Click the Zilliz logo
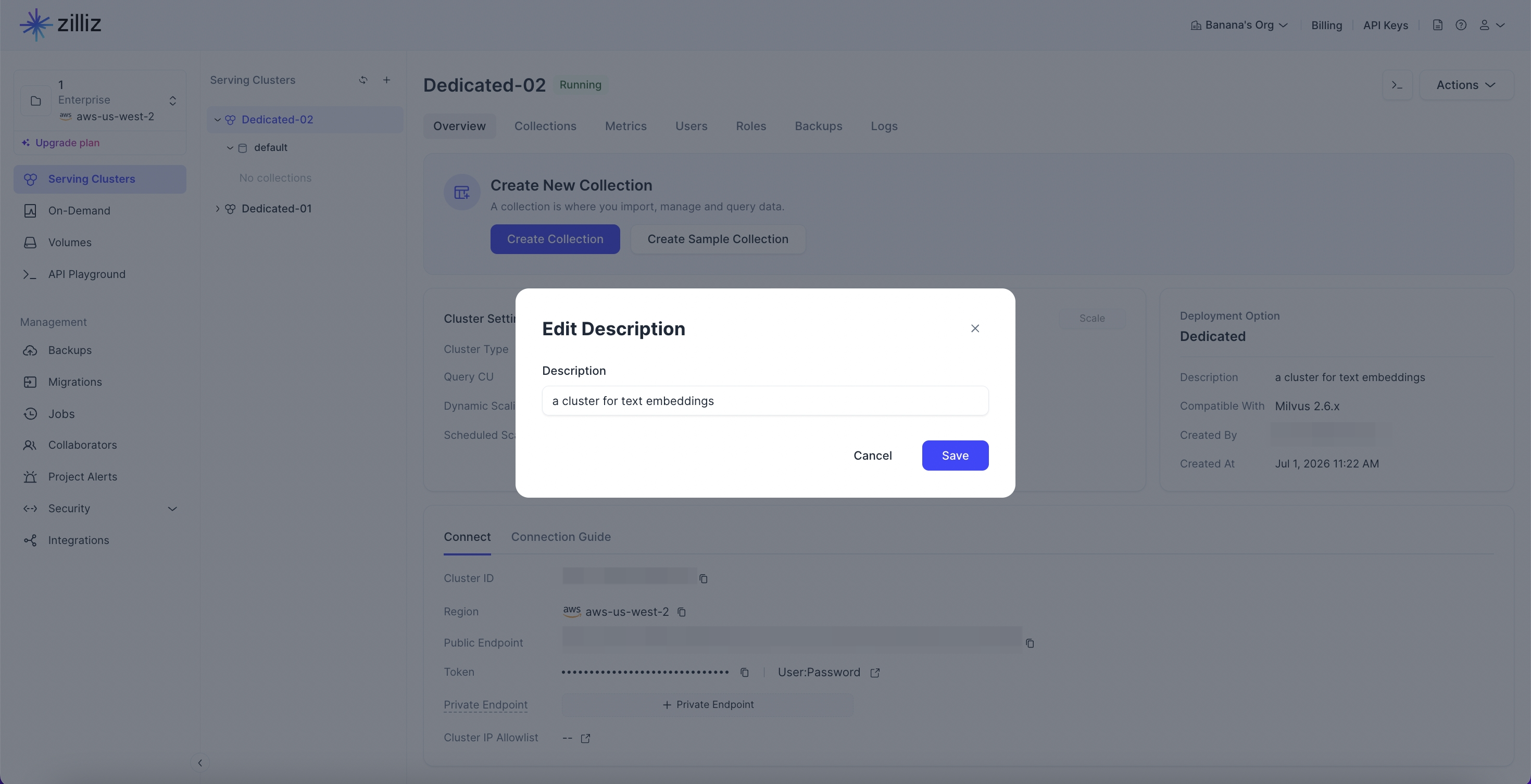 [x=60, y=24]
